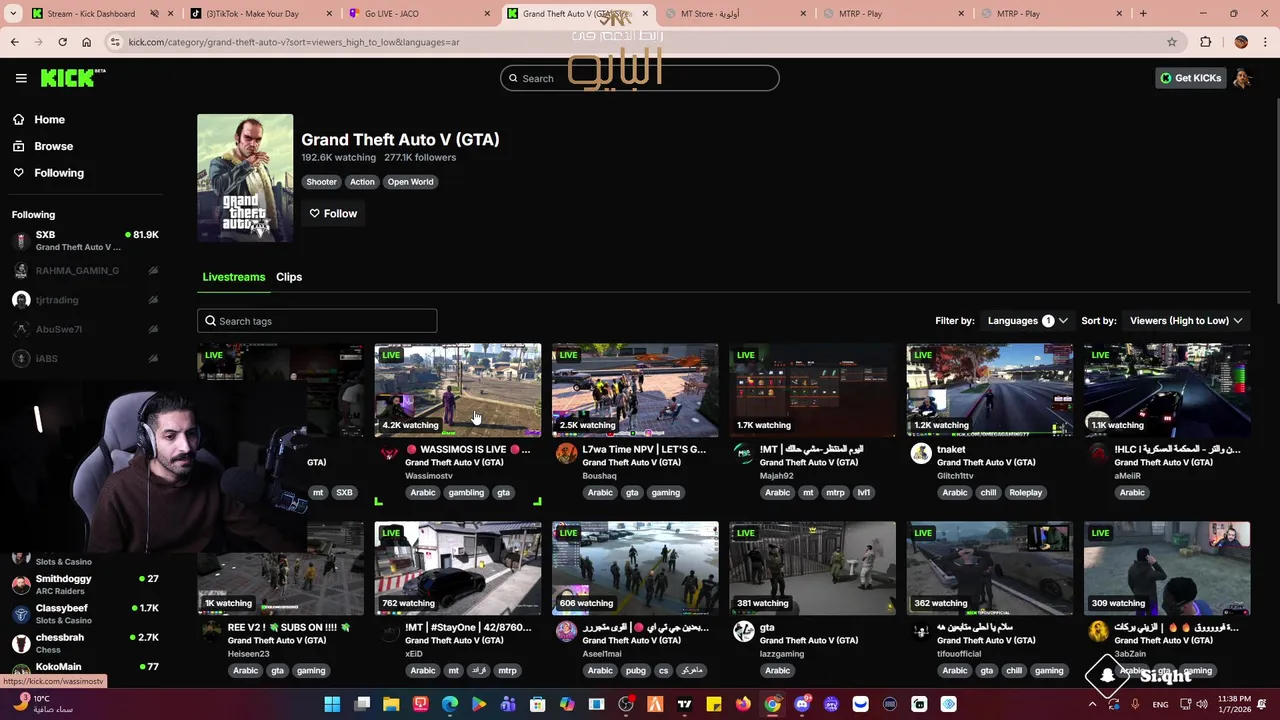Image resolution: width=1280 pixels, height=720 pixels.
Task: Click the browser back arrow
Action: 14,42
